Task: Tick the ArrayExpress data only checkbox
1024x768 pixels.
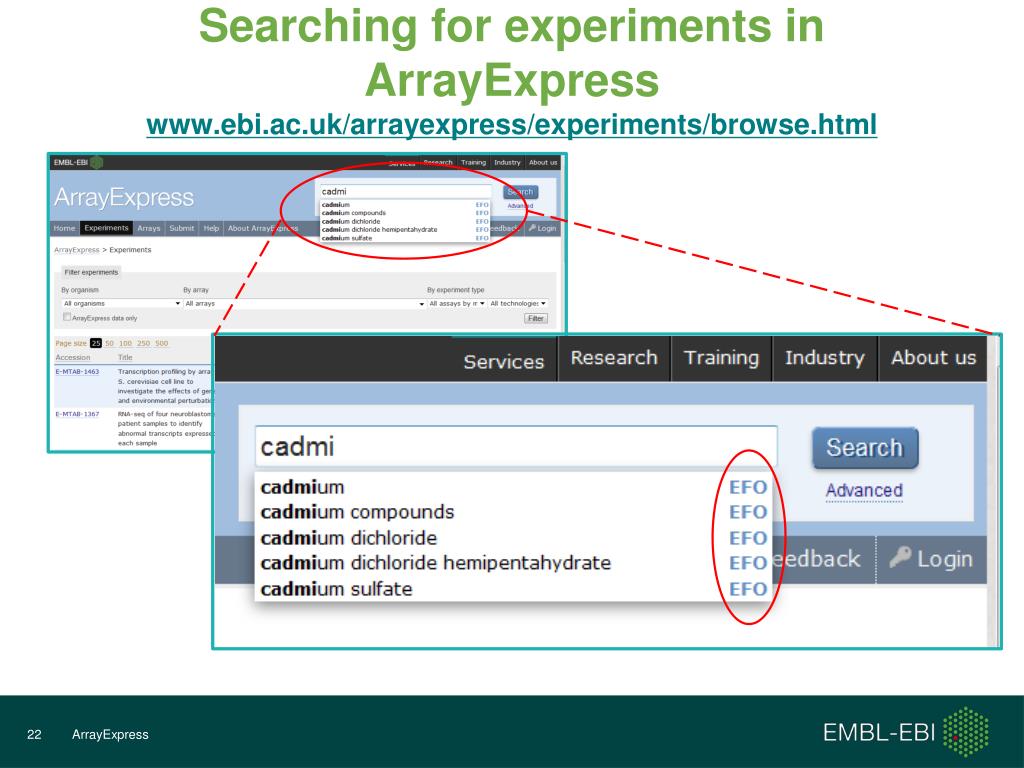Action: 67,317
